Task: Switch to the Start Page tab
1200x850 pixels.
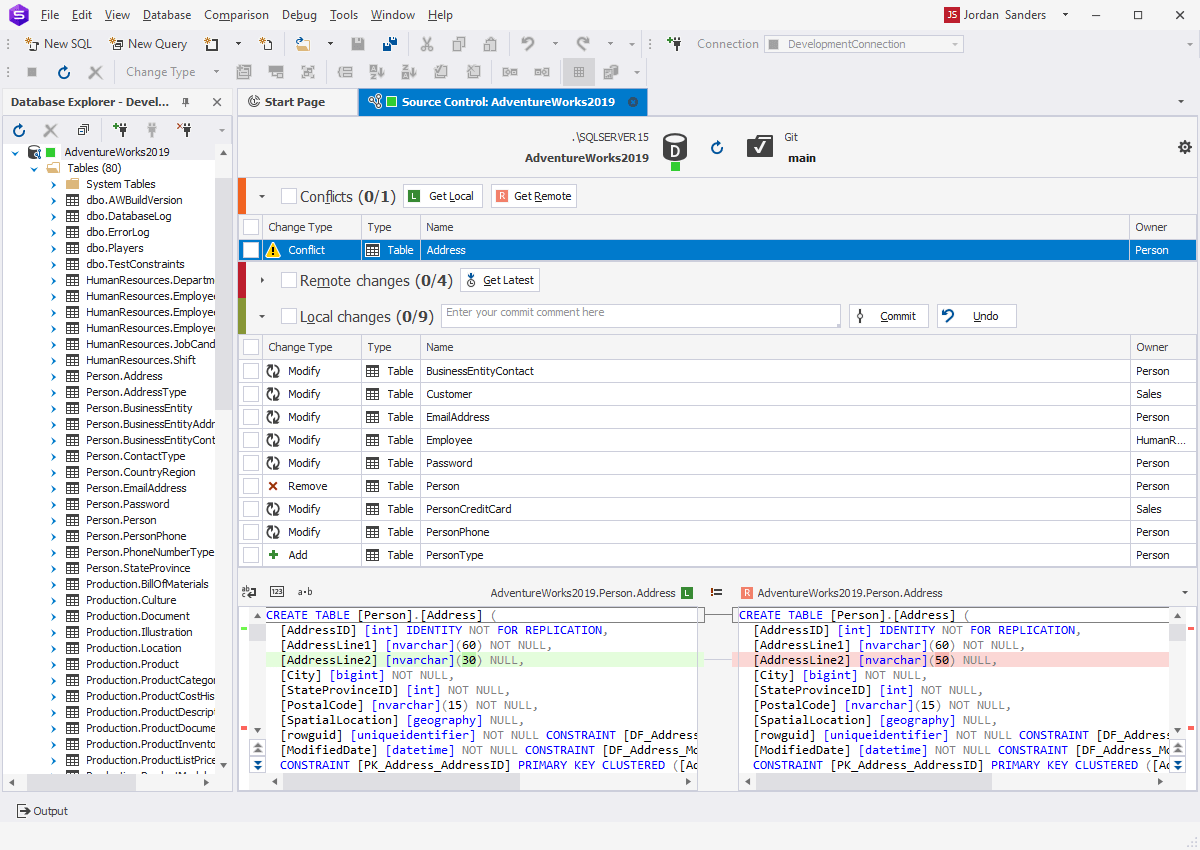Action: [297, 102]
